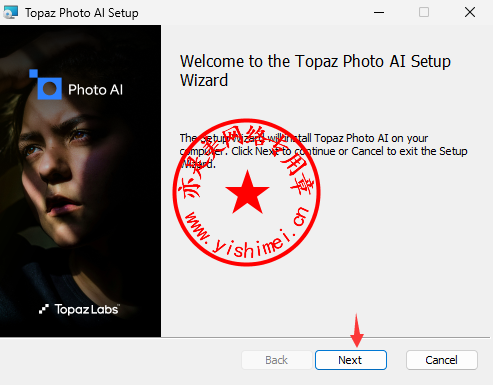Click the red star in the stamp
Screen dimensions: 493x385
pyautogui.click(x=247, y=192)
